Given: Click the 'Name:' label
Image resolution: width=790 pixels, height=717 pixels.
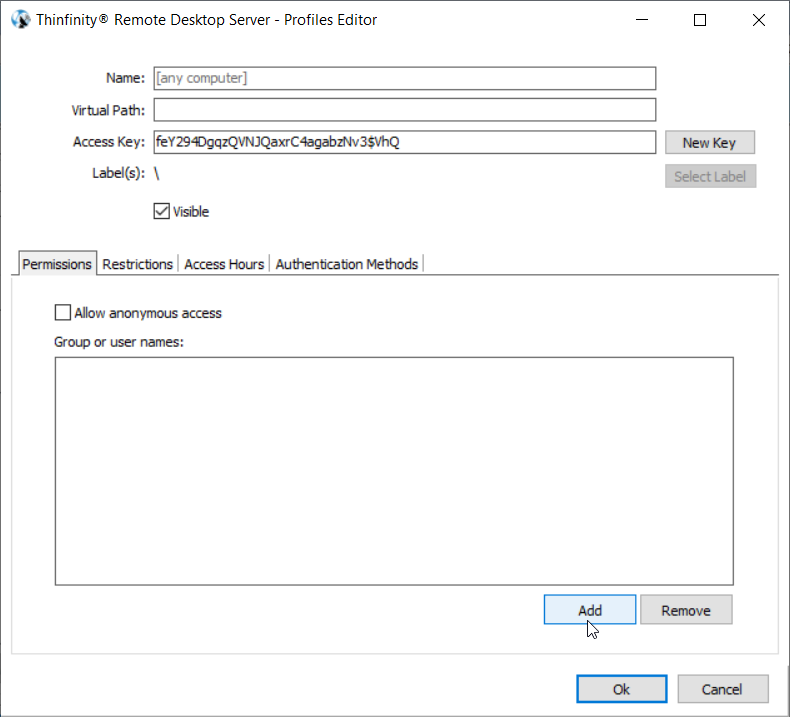Looking at the screenshot, I should pyautogui.click(x=125, y=78).
